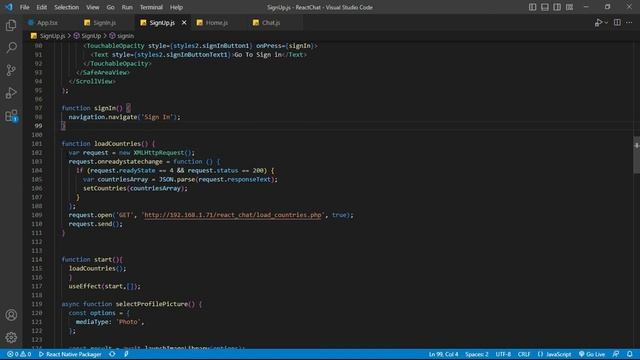Open the Selection menu

click(67, 7)
